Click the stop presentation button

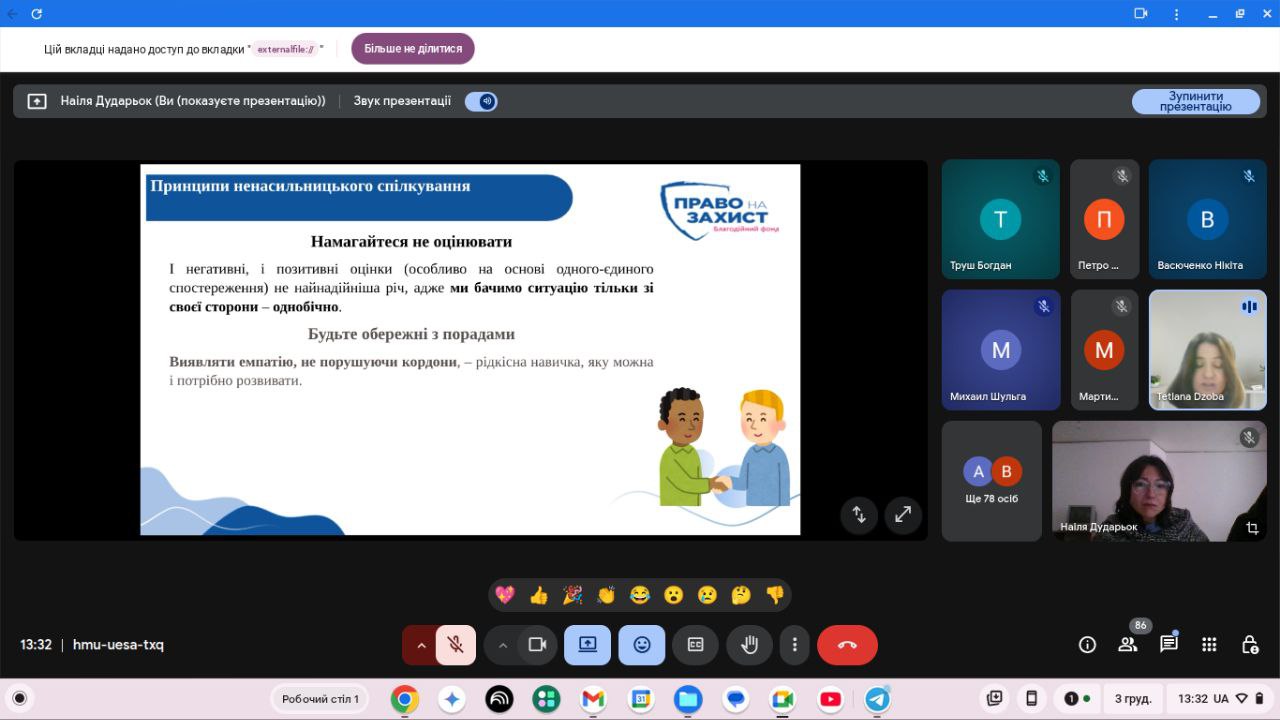[1195, 101]
